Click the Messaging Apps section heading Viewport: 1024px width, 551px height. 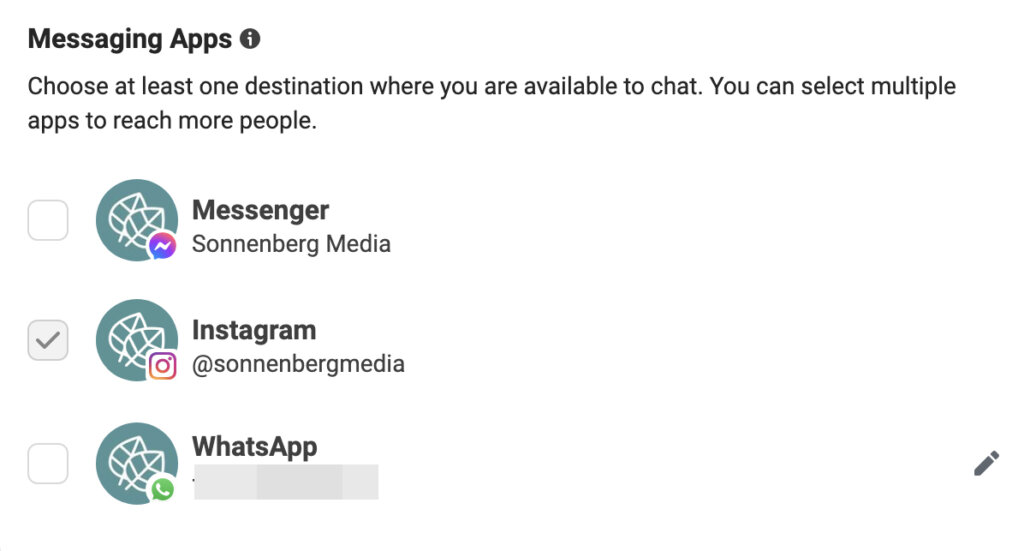(x=129, y=40)
